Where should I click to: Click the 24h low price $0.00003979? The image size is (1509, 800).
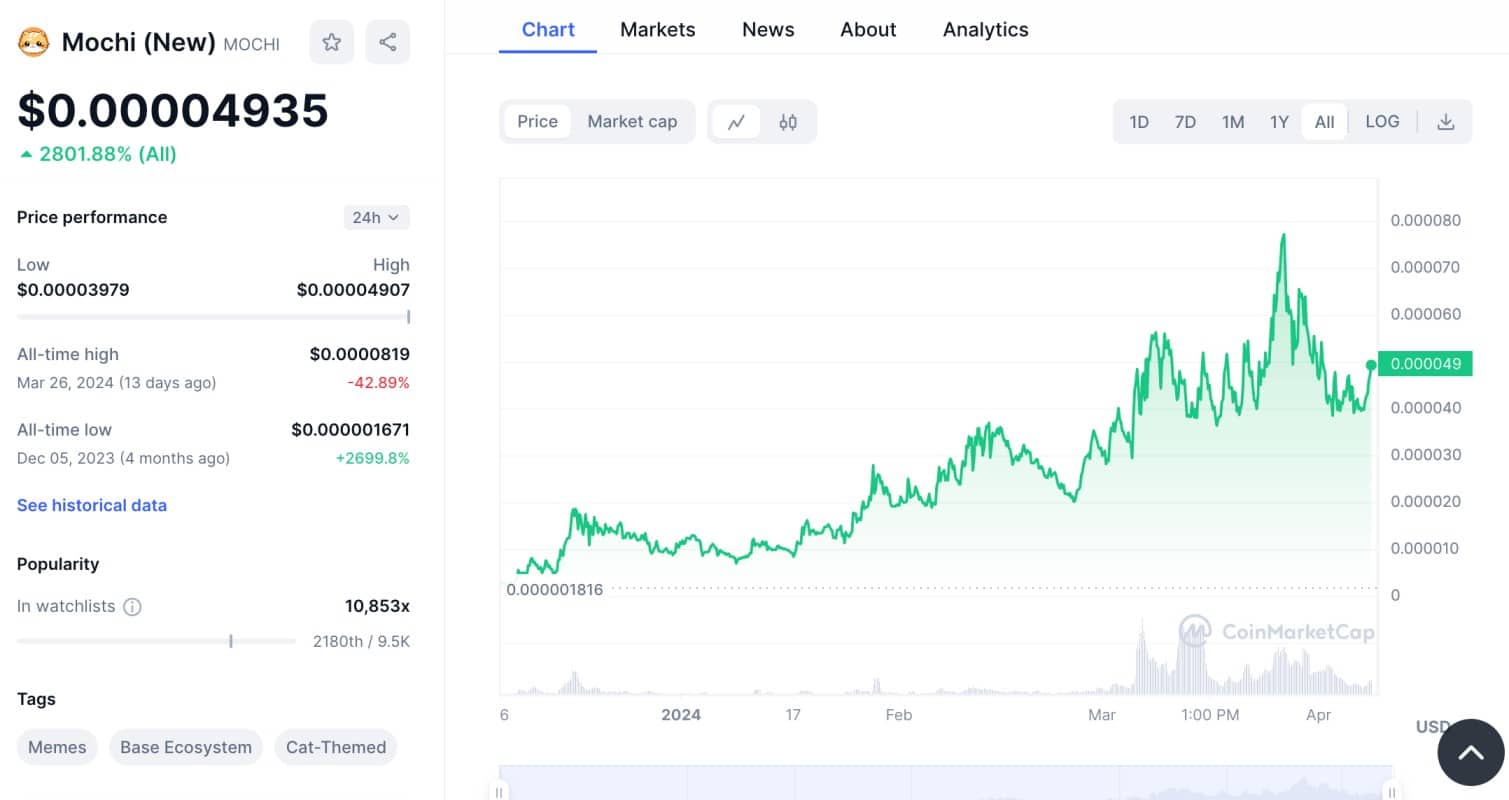[73, 290]
